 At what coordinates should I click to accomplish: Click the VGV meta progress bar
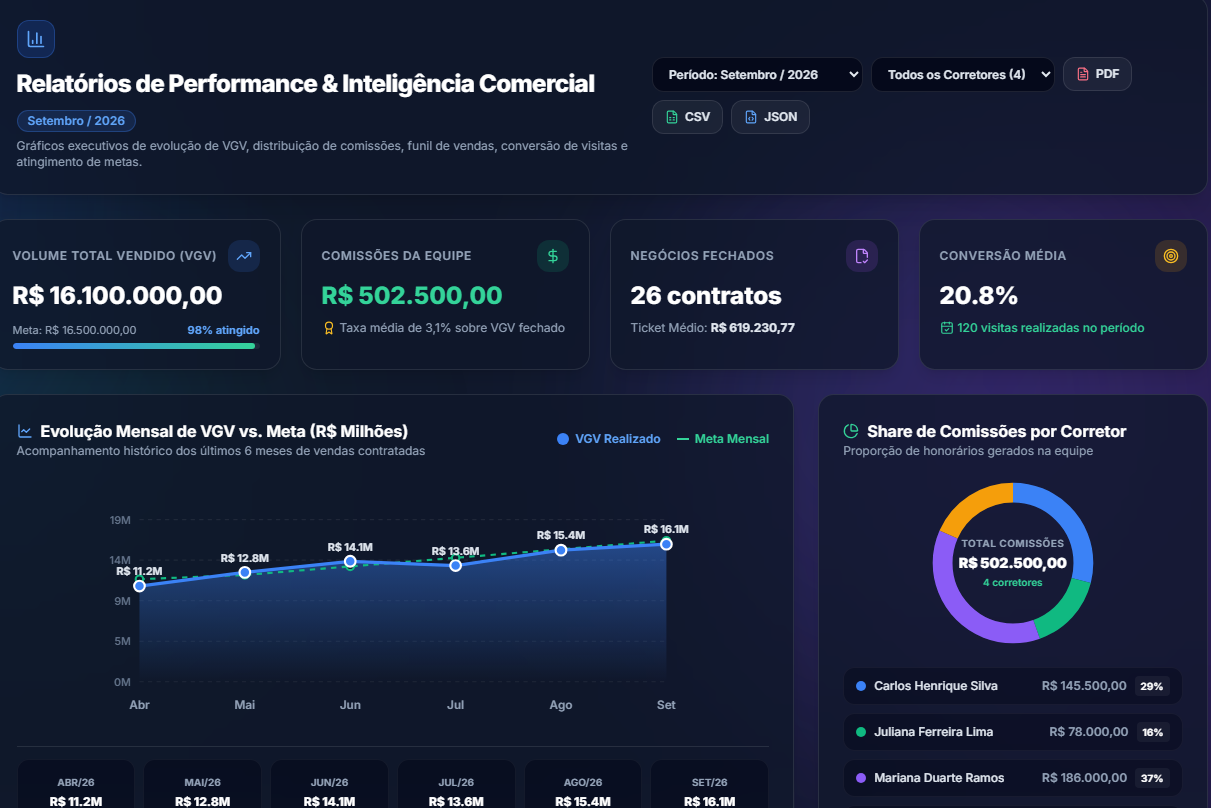[136, 346]
